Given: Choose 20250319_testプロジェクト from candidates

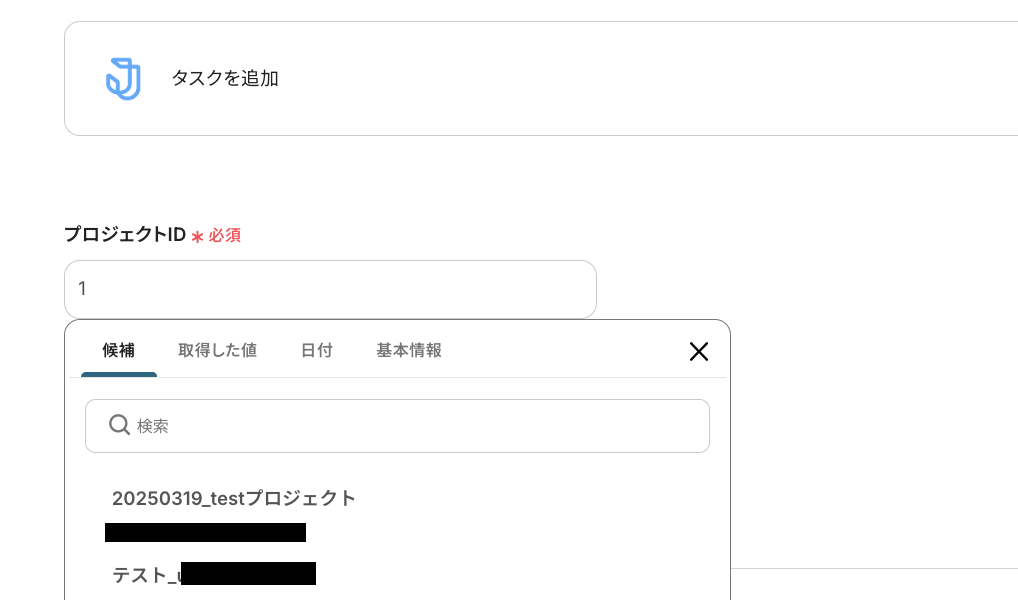Looking at the screenshot, I should coord(234,498).
